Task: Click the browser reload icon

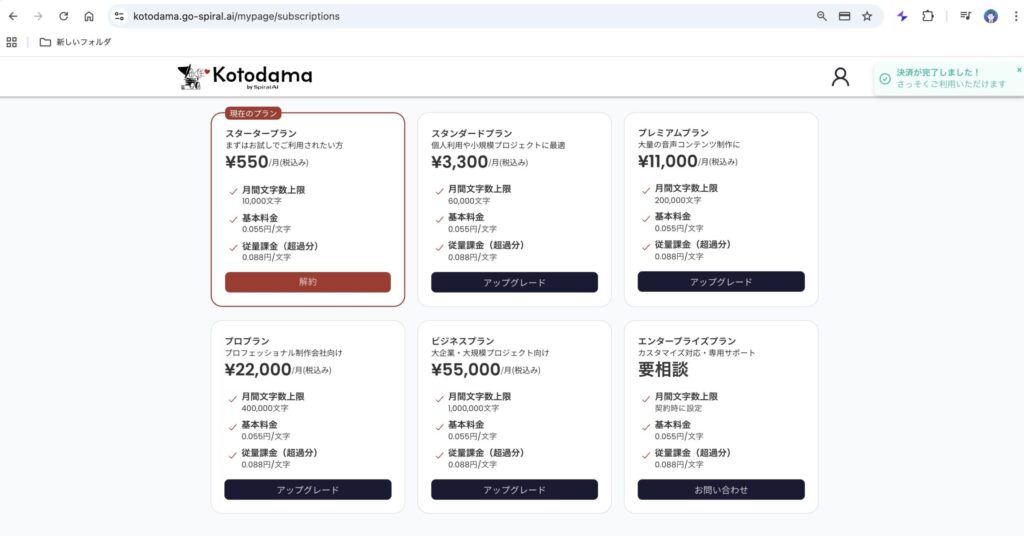Action: [63, 16]
